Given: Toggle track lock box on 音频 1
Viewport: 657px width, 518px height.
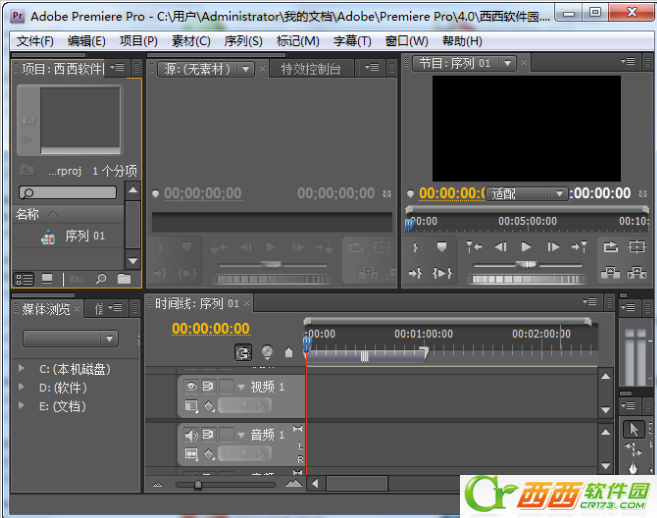Looking at the screenshot, I should pyautogui.click(x=227, y=435).
